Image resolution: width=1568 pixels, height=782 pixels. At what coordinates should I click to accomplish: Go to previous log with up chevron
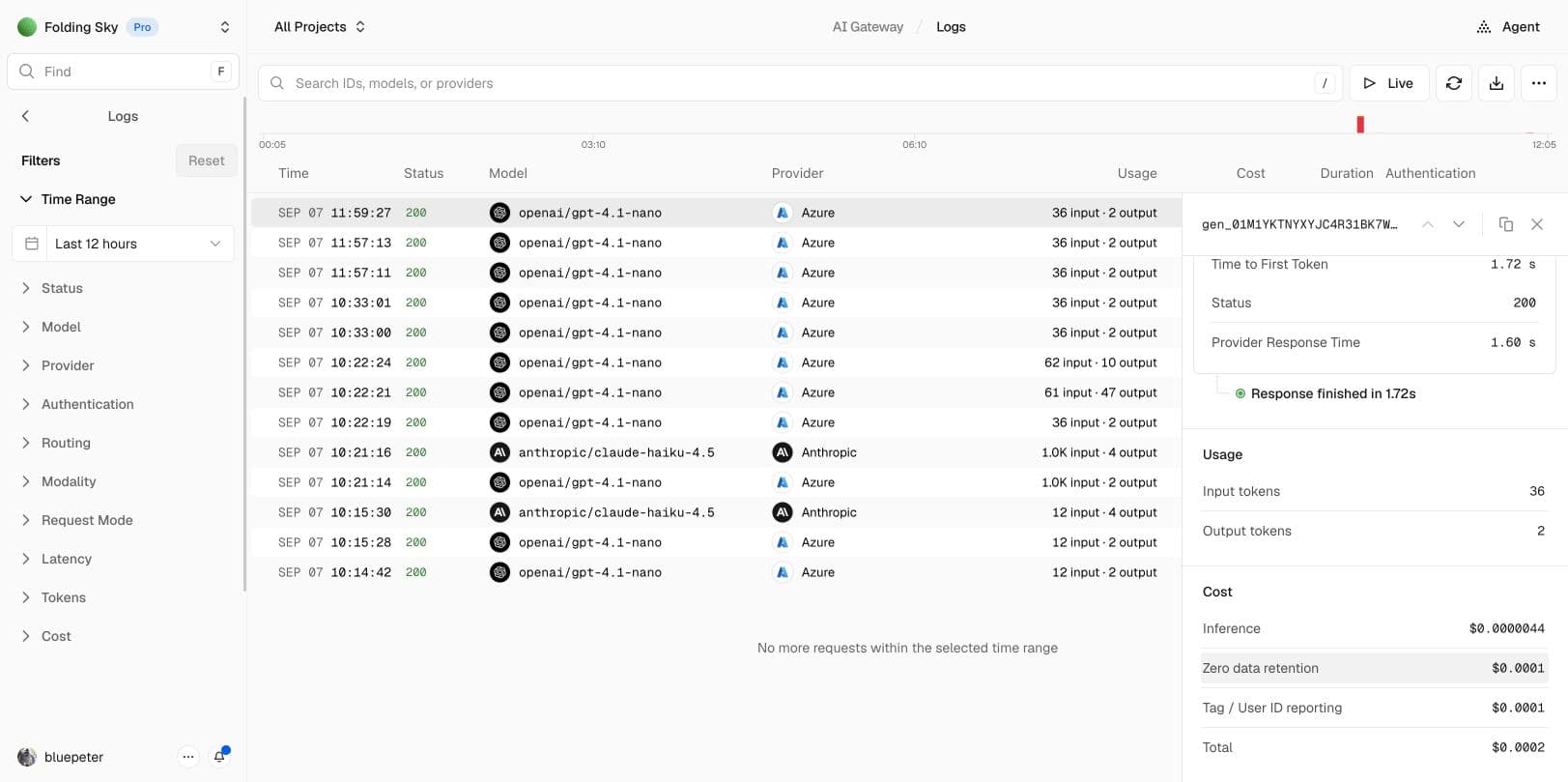(1427, 224)
